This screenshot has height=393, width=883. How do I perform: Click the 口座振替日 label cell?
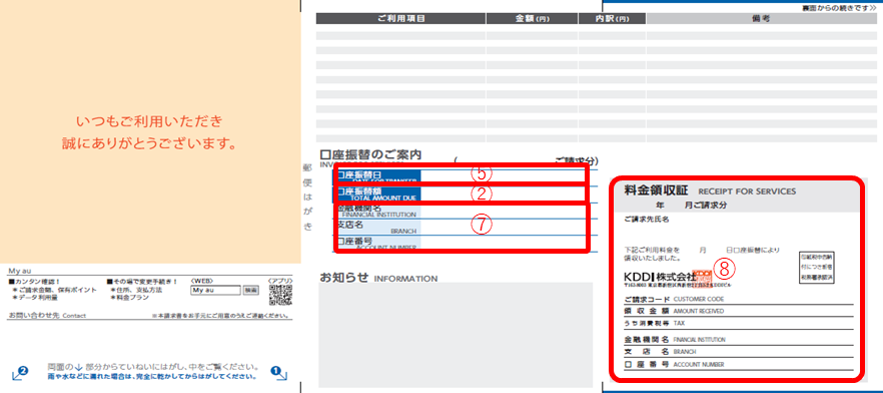pos(377,176)
